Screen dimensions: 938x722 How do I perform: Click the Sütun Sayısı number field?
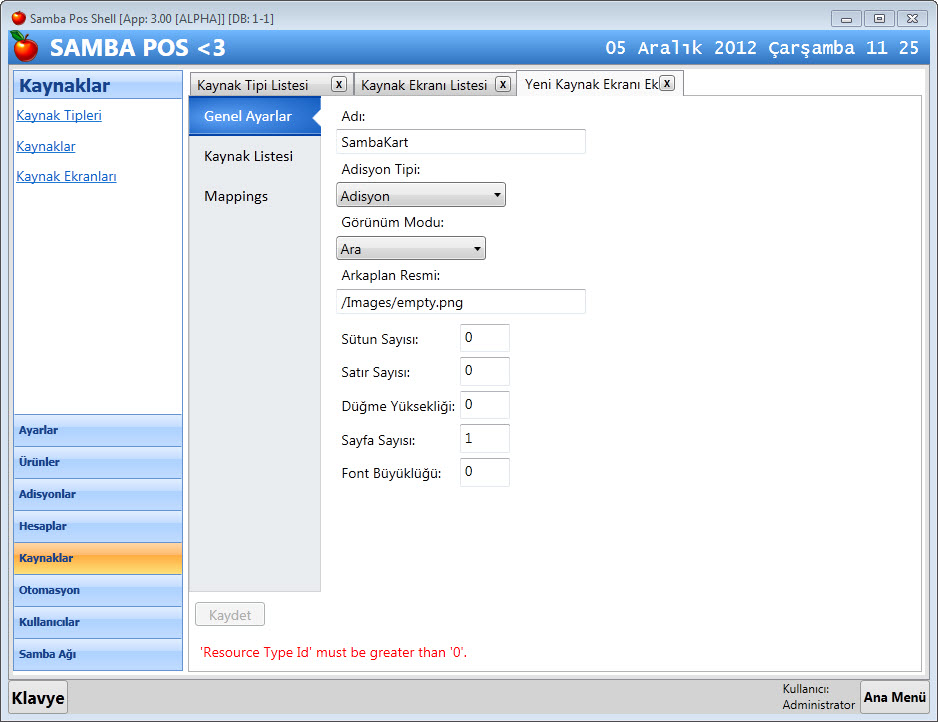pos(484,338)
